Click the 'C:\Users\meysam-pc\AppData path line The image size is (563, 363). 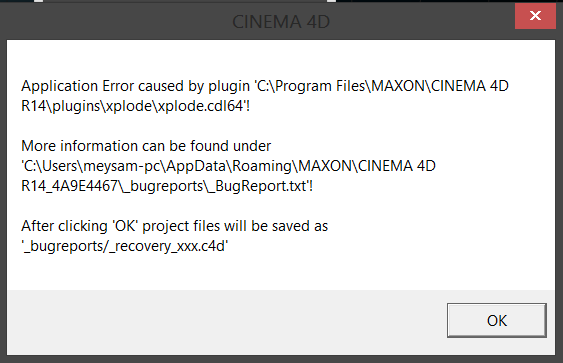(228, 166)
